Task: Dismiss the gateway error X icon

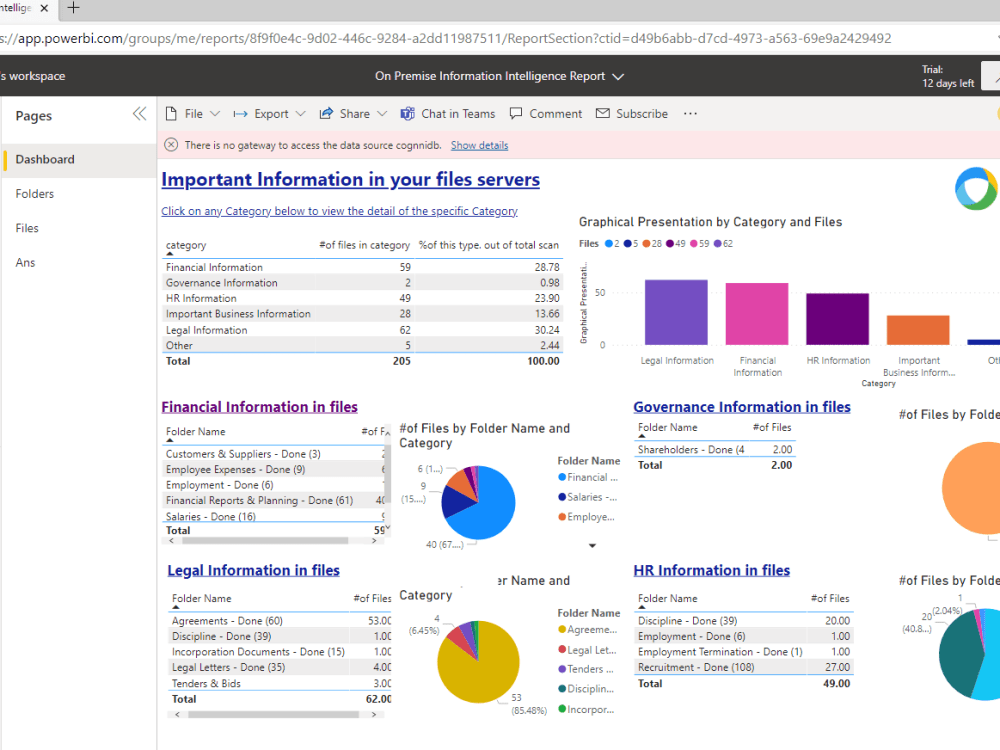Action: tap(171, 145)
